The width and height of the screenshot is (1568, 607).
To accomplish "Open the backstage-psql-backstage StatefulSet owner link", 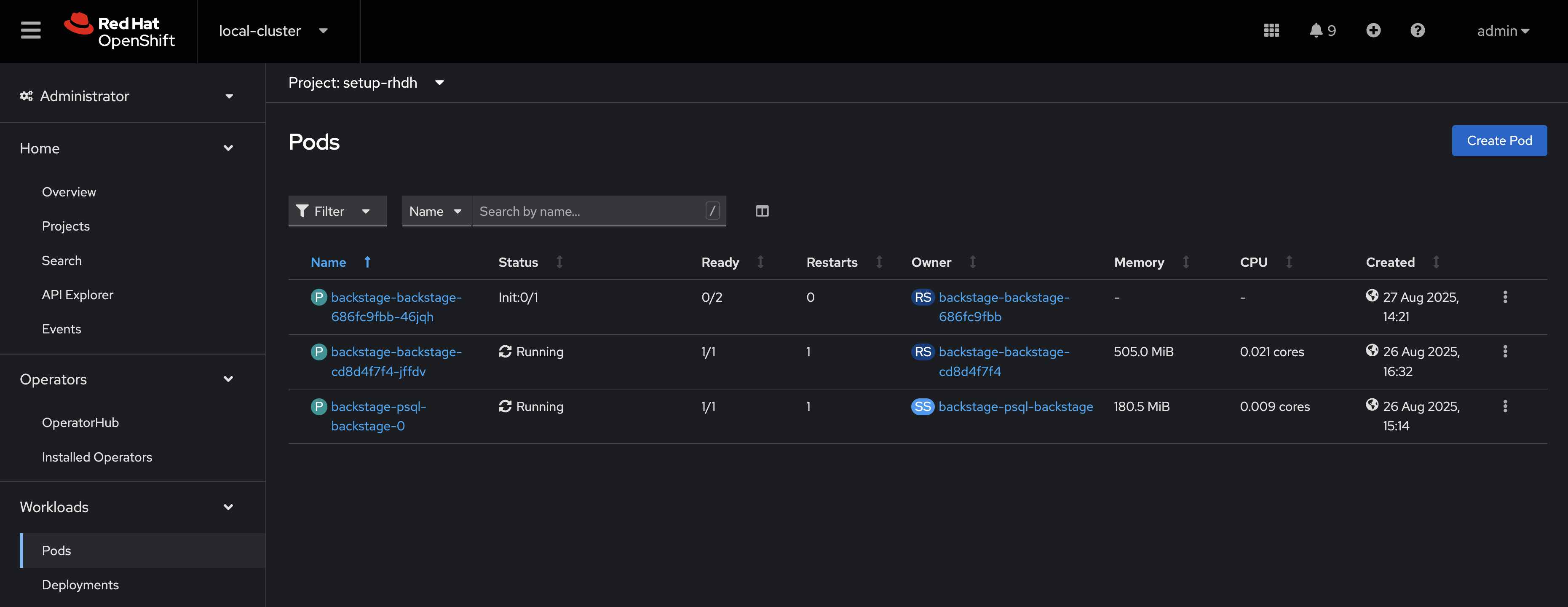I will [x=1015, y=407].
